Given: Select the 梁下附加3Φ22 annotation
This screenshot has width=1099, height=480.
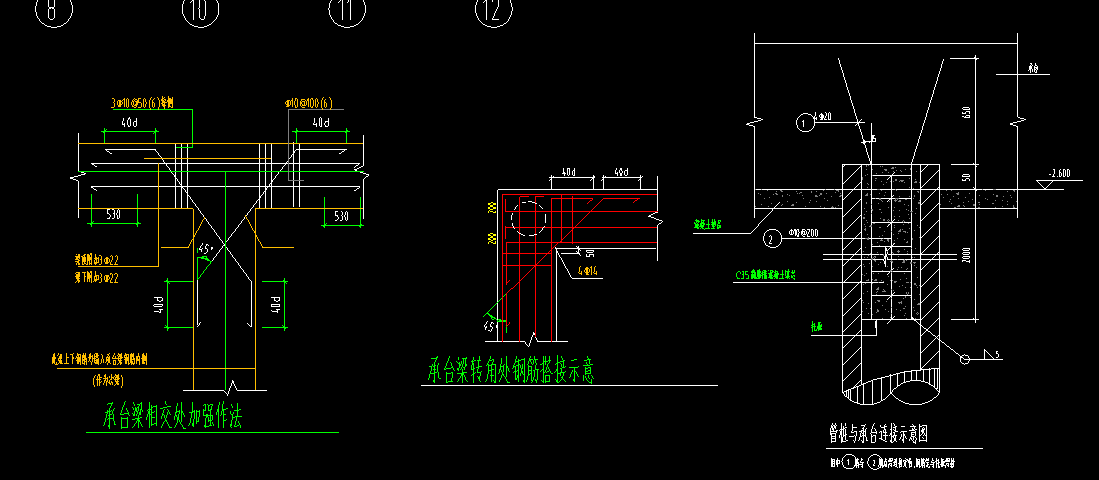Looking at the screenshot, I should 97,277.
